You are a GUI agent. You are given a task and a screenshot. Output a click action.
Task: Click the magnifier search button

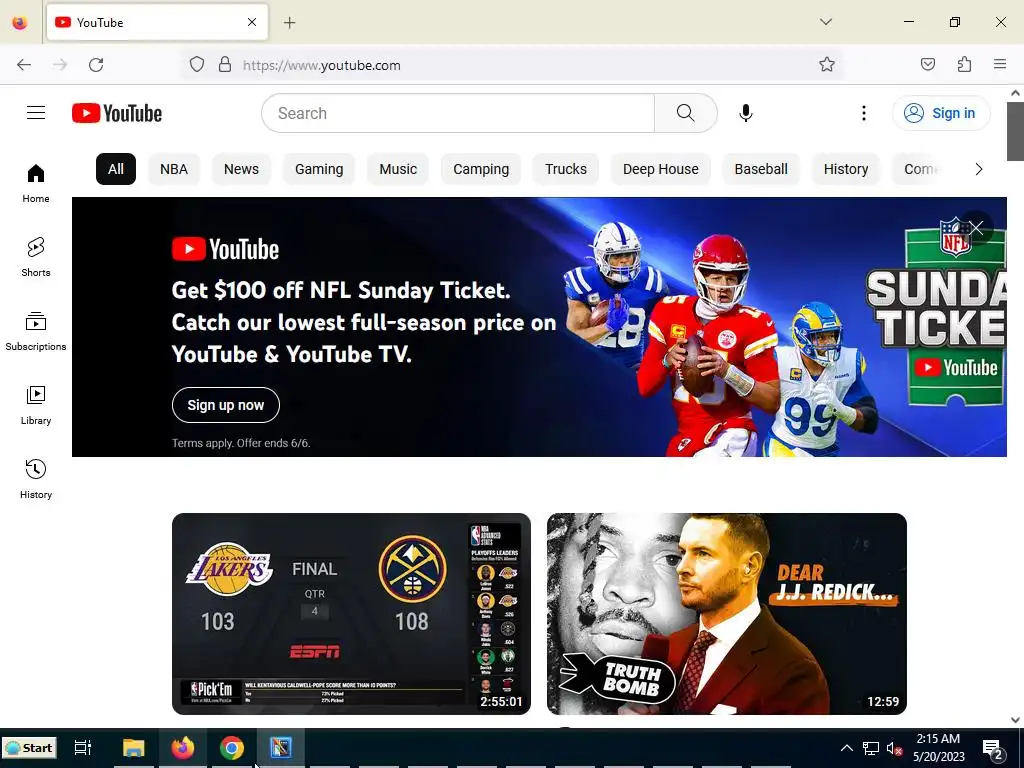(x=686, y=113)
